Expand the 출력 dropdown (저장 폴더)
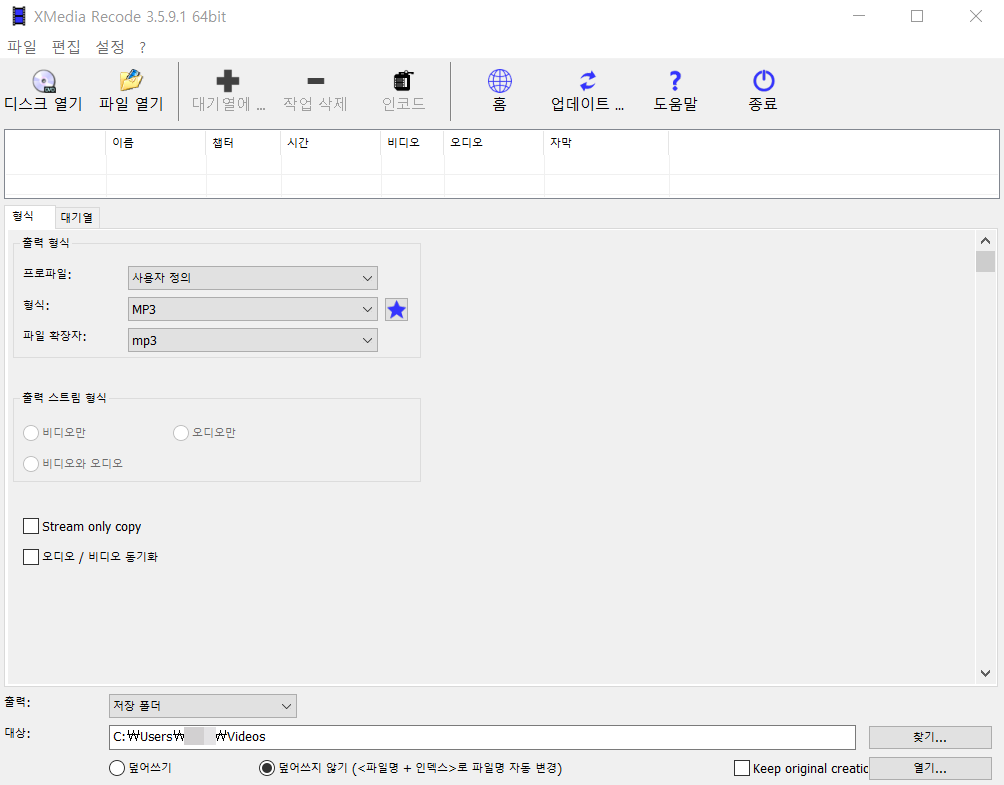The width and height of the screenshot is (1004, 785). pyautogui.click(x=202, y=706)
